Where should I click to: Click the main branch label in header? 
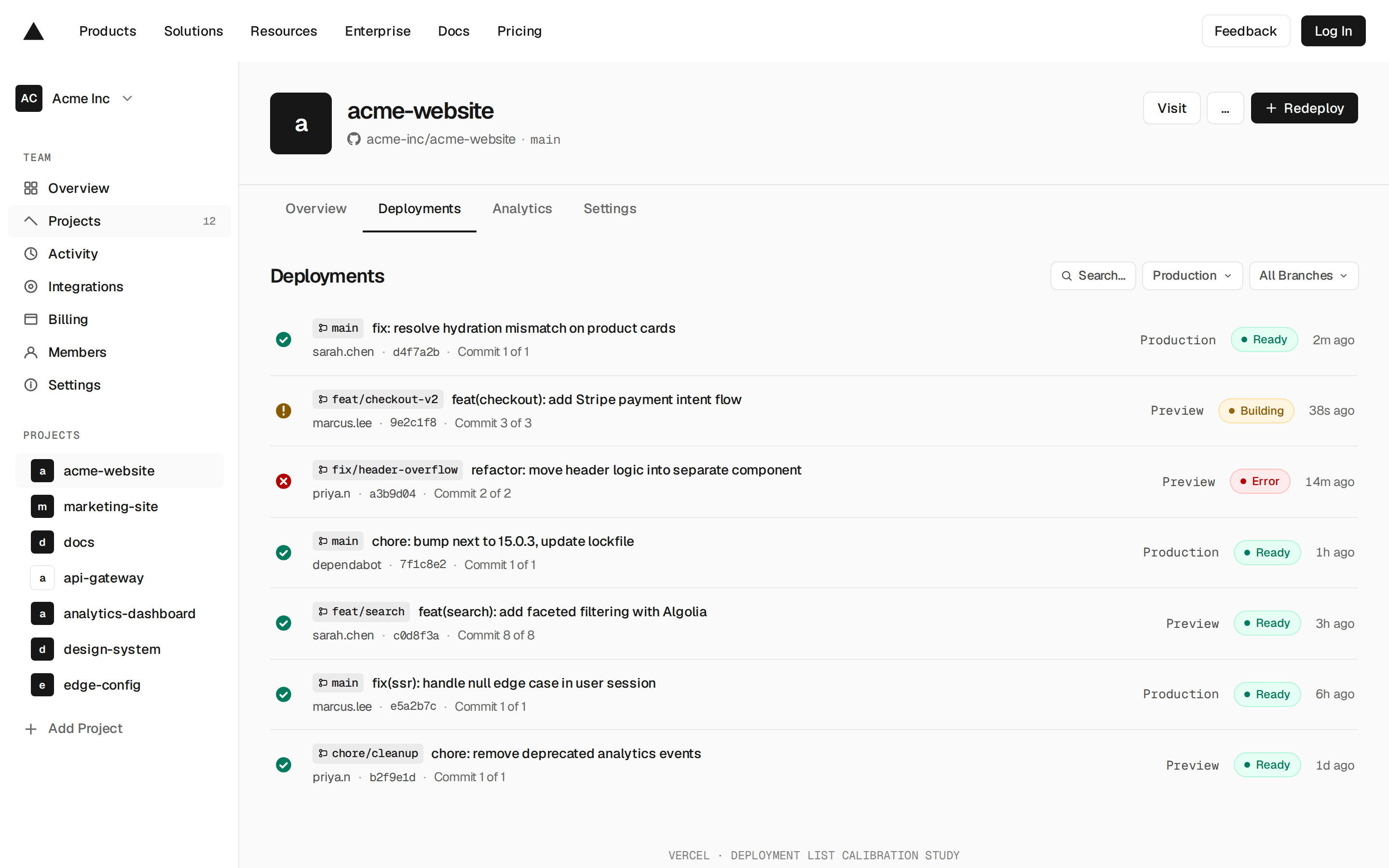point(545,139)
